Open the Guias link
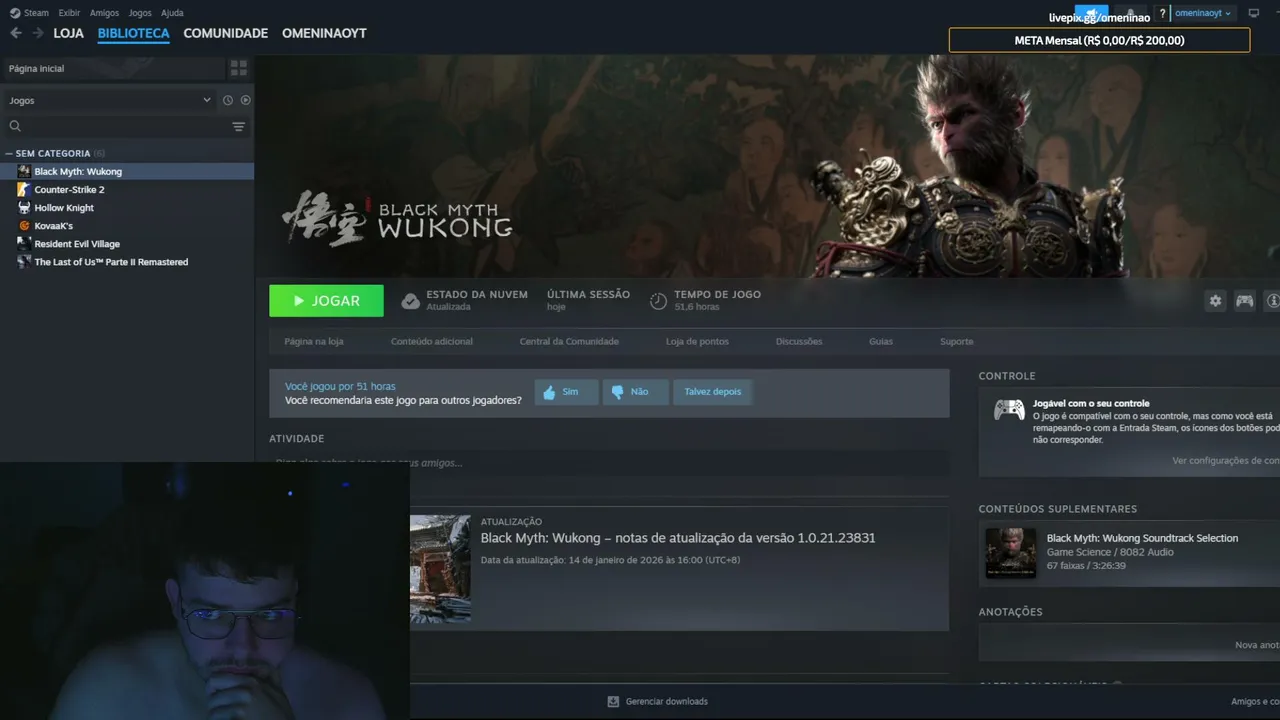This screenshot has width=1280, height=720. pyautogui.click(x=881, y=342)
